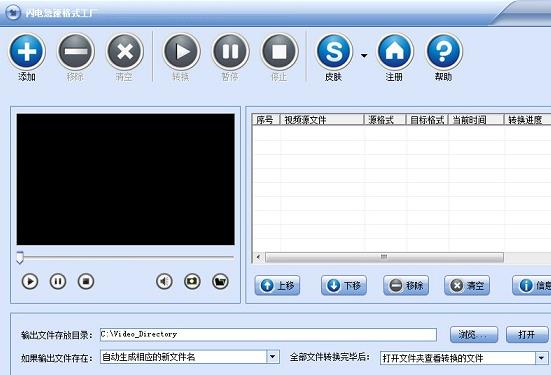The height and width of the screenshot is (375, 551).
Task: Click the 目标格式 column header
Action: pyautogui.click(x=427, y=119)
